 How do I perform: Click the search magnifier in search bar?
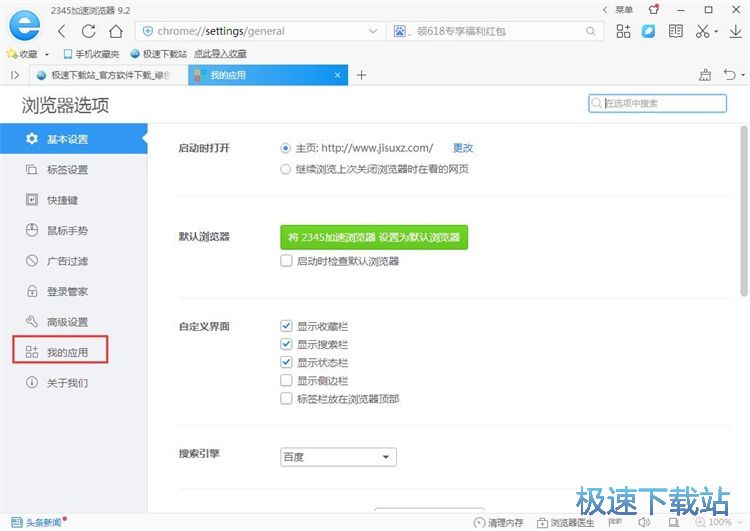coord(591,32)
